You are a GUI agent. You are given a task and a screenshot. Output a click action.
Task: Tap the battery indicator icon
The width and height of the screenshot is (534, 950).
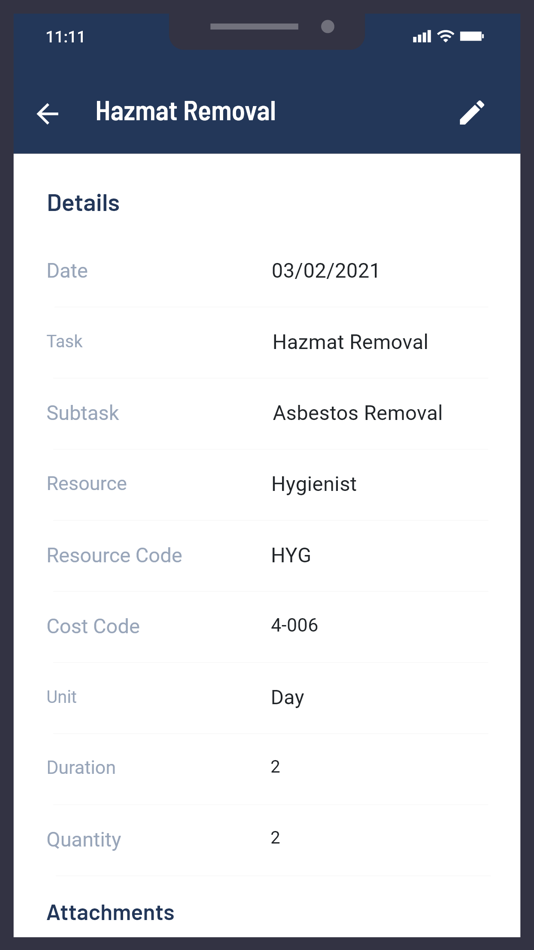472,36
